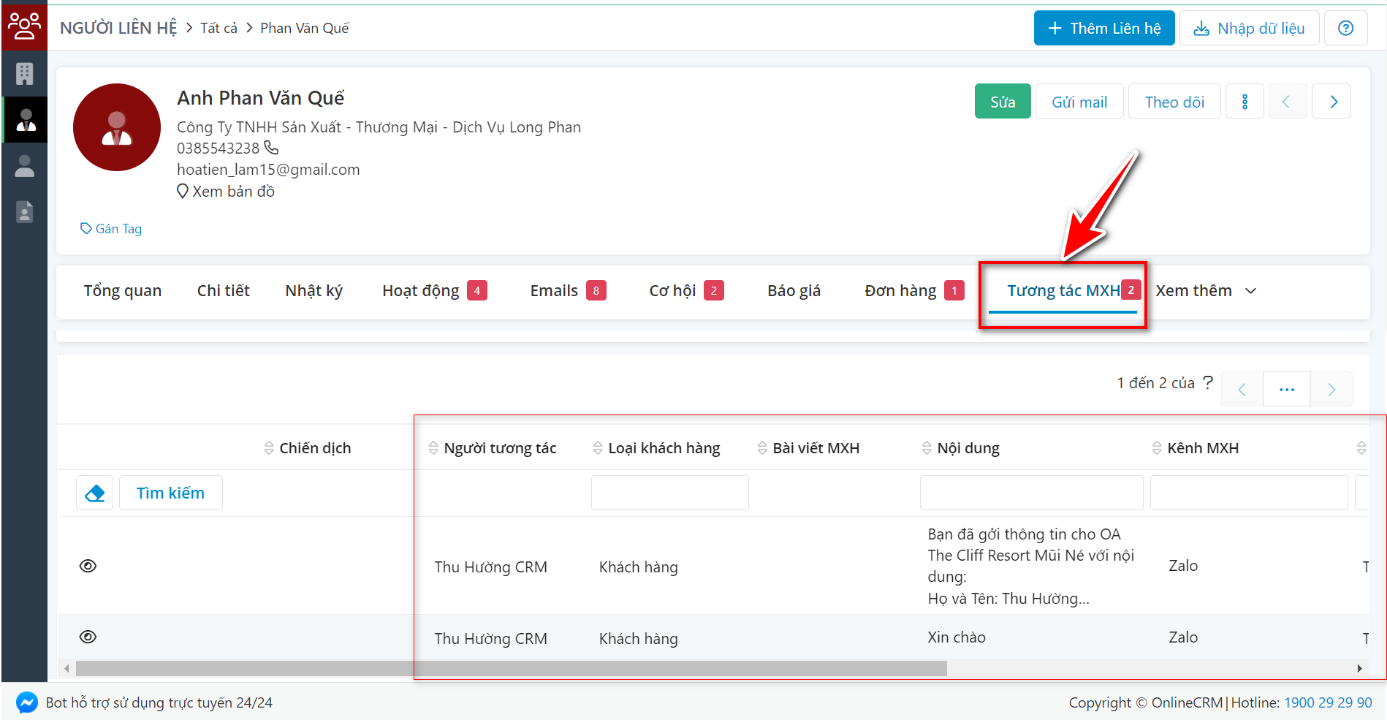View first Zalo interaction via eye icon

[x=88, y=565]
